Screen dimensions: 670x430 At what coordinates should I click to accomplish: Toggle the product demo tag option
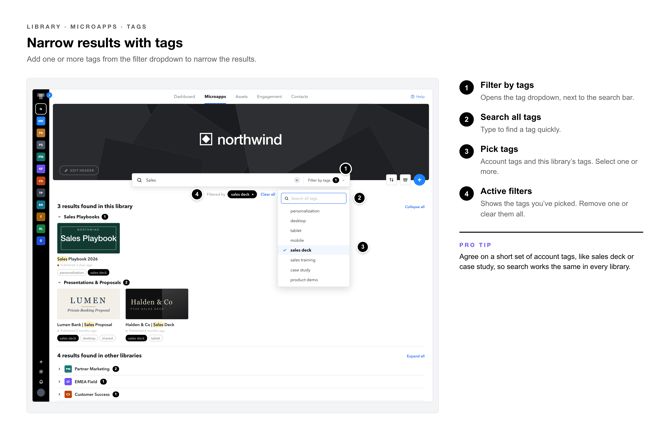click(314, 280)
